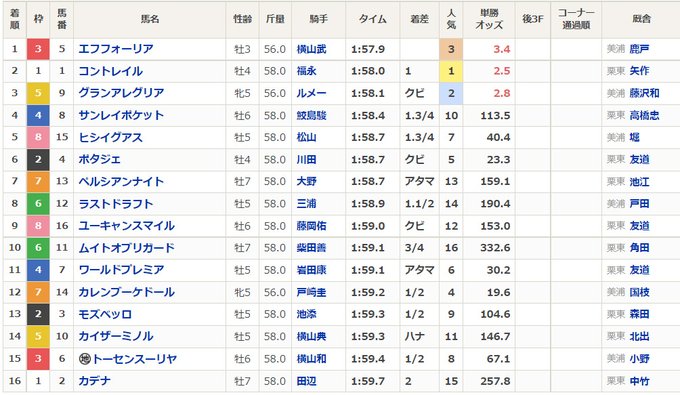Open jockey 田辺 page

coord(307,381)
